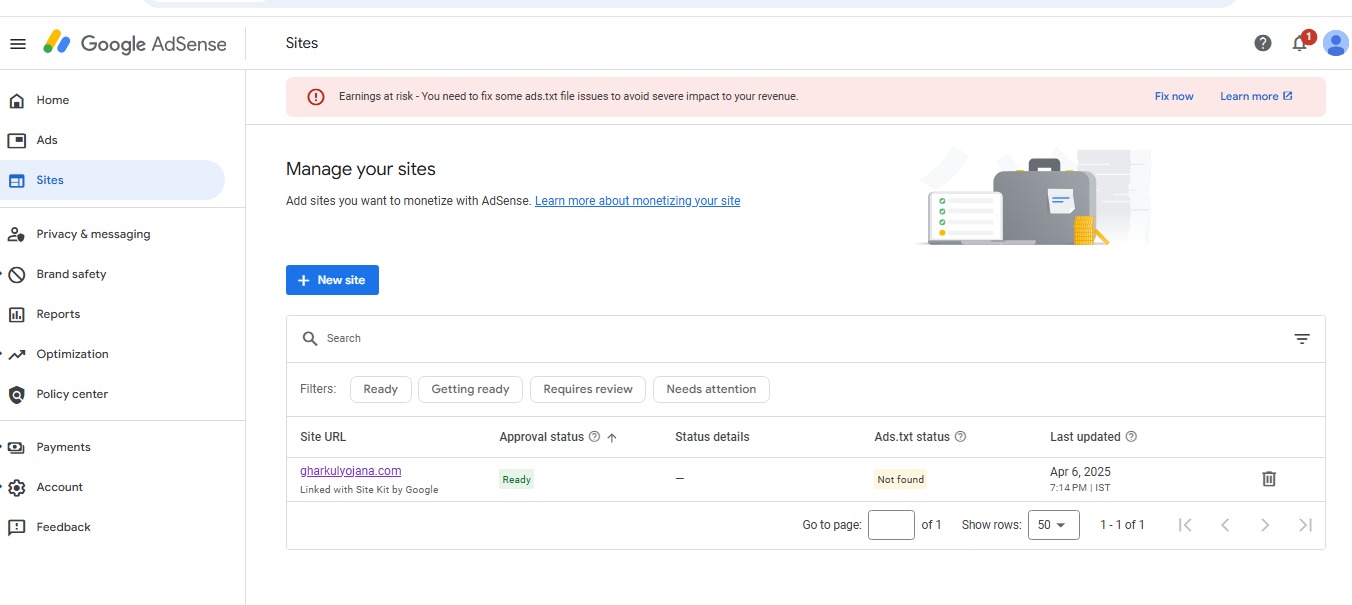Viewport: 1352px width, 605px height.
Task: Click Fix now in the warning banner
Action: (1174, 97)
